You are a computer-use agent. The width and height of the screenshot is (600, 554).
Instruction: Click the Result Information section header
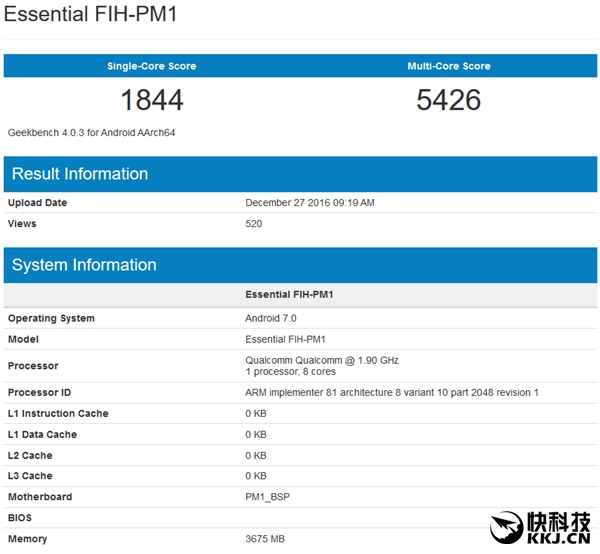pyautogui.click(x=80, y=174)
